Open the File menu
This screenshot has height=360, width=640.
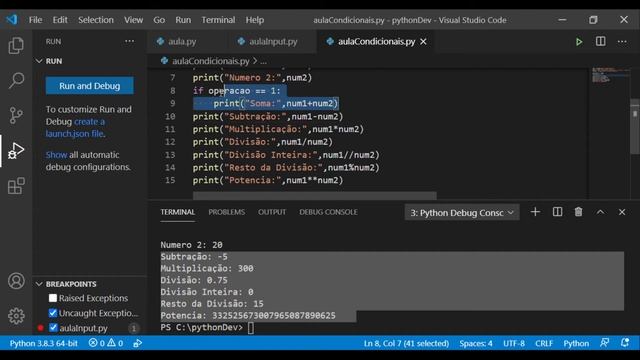pos(36,20)
